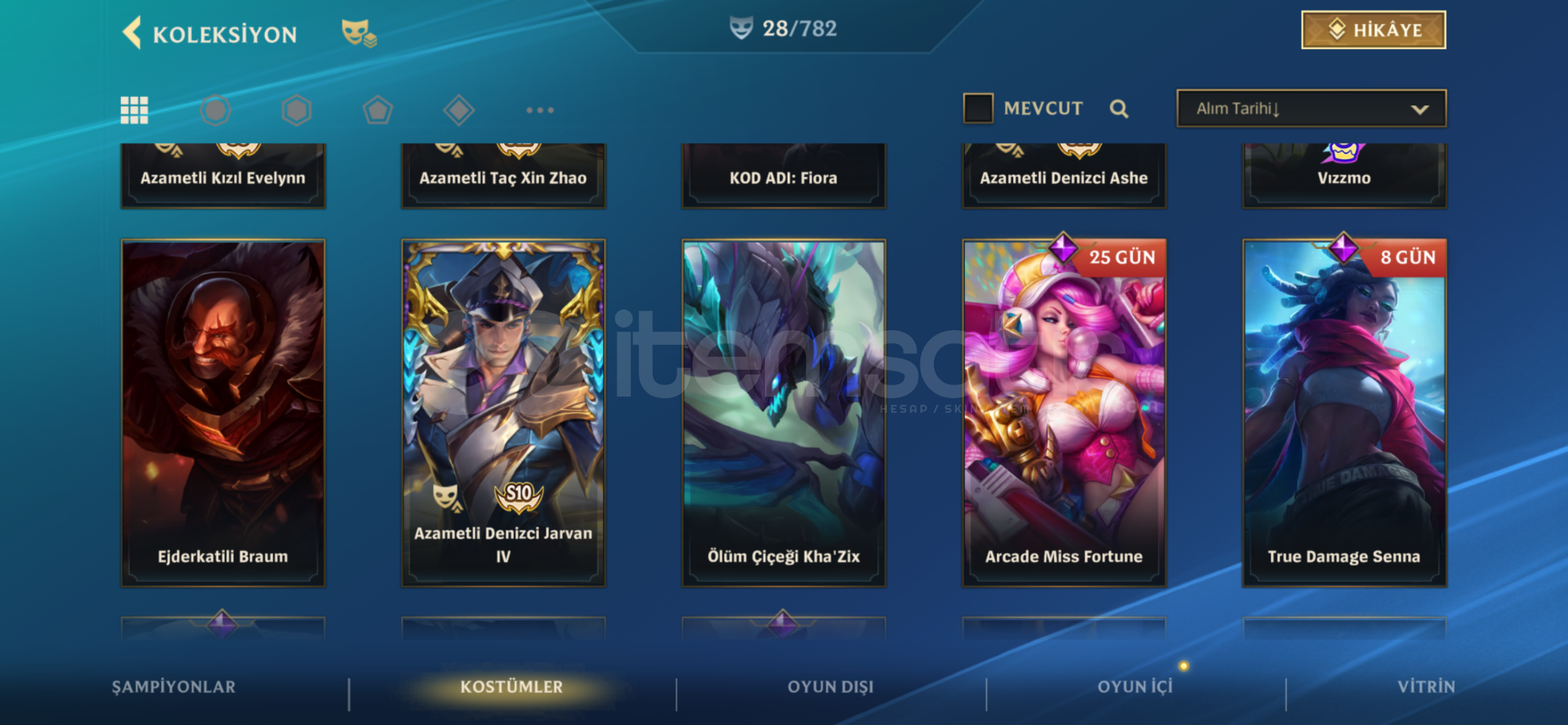Click the Hikâye button
Image resolution: width=1568 pixels, height=725 pixels.
pyautogui.click(x=1373, y=30)
